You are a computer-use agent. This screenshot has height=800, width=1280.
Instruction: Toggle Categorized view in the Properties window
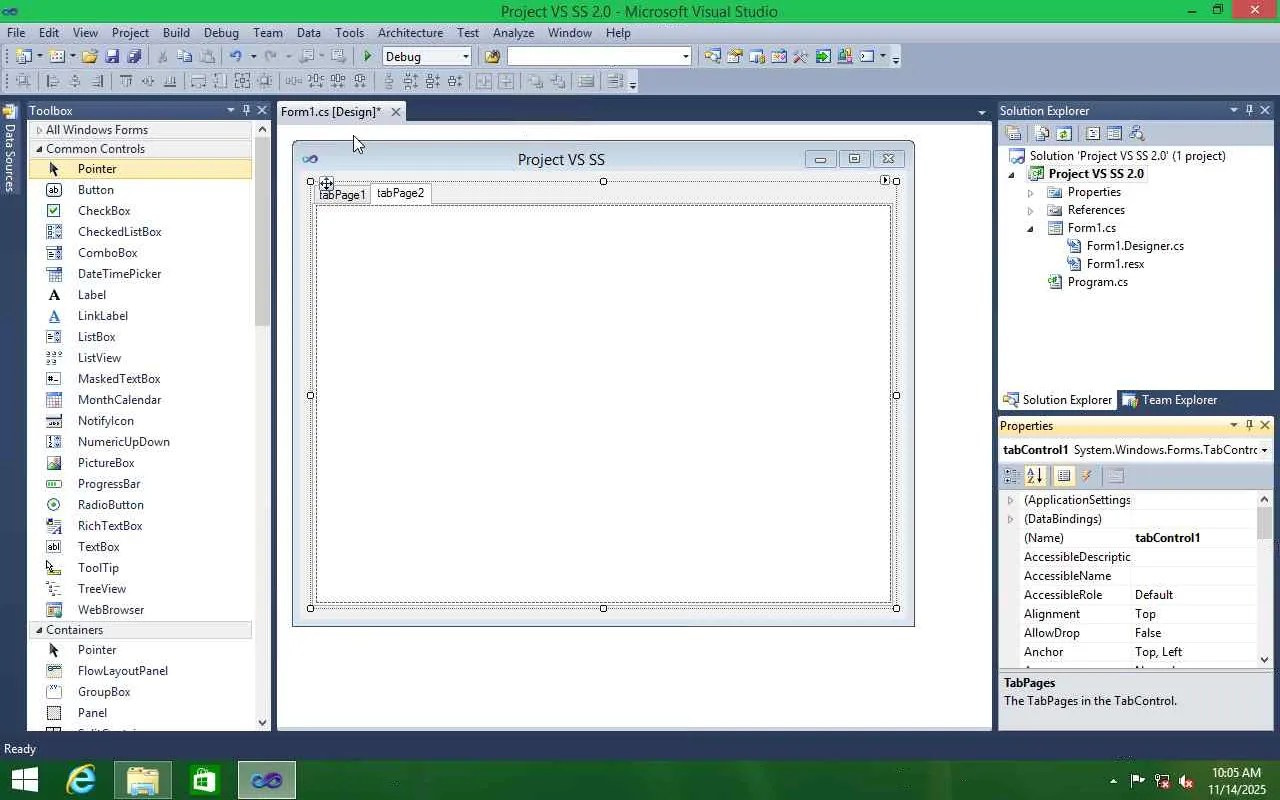tap(1012, 476)
